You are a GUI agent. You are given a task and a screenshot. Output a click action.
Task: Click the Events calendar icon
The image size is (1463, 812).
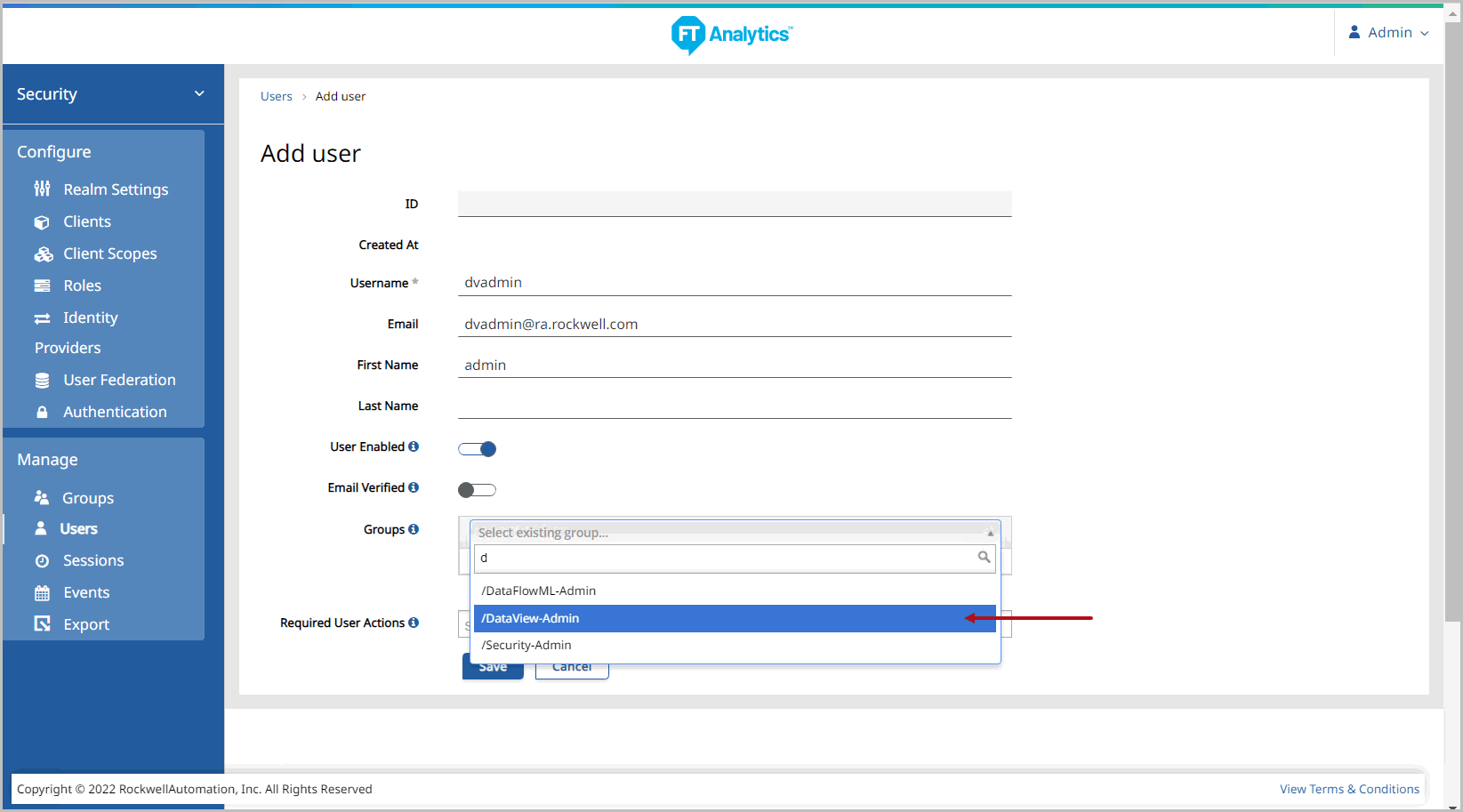[42, 592]
